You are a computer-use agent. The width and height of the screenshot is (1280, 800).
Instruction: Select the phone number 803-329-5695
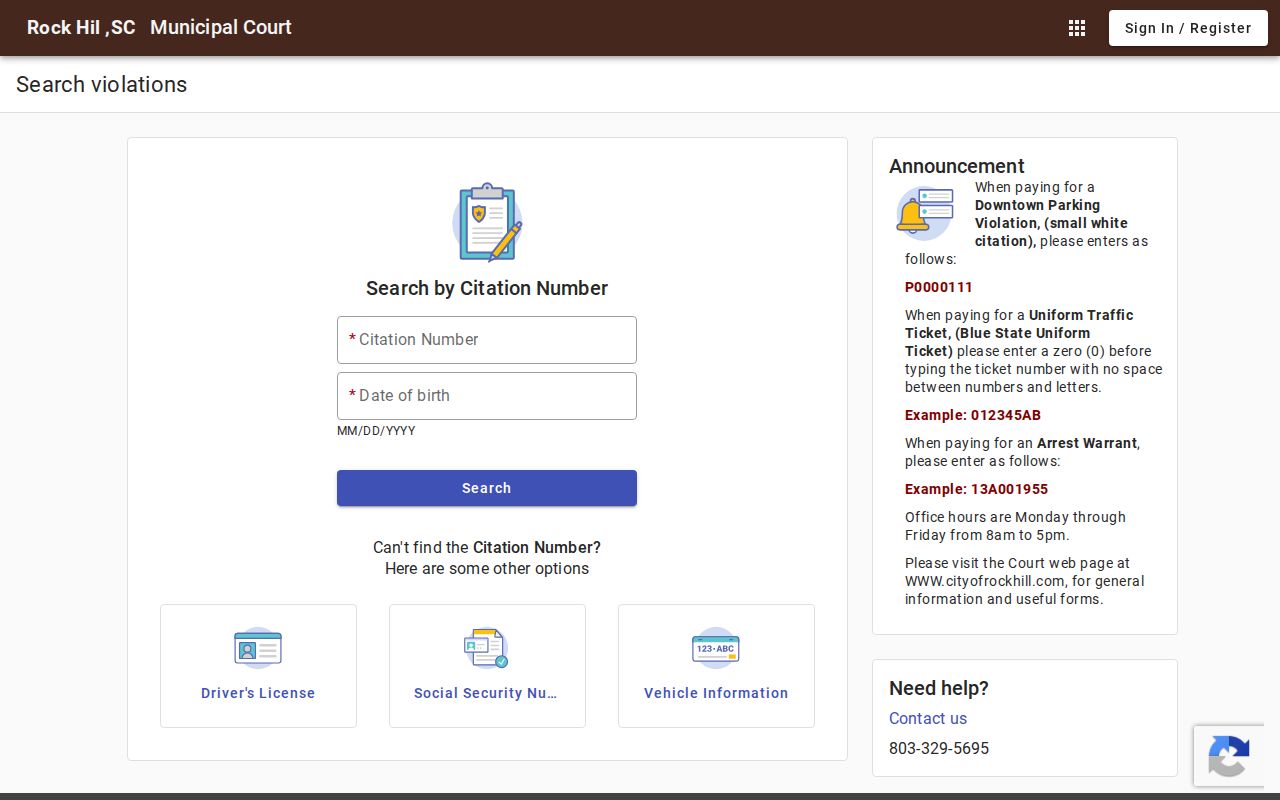(939, 748)
